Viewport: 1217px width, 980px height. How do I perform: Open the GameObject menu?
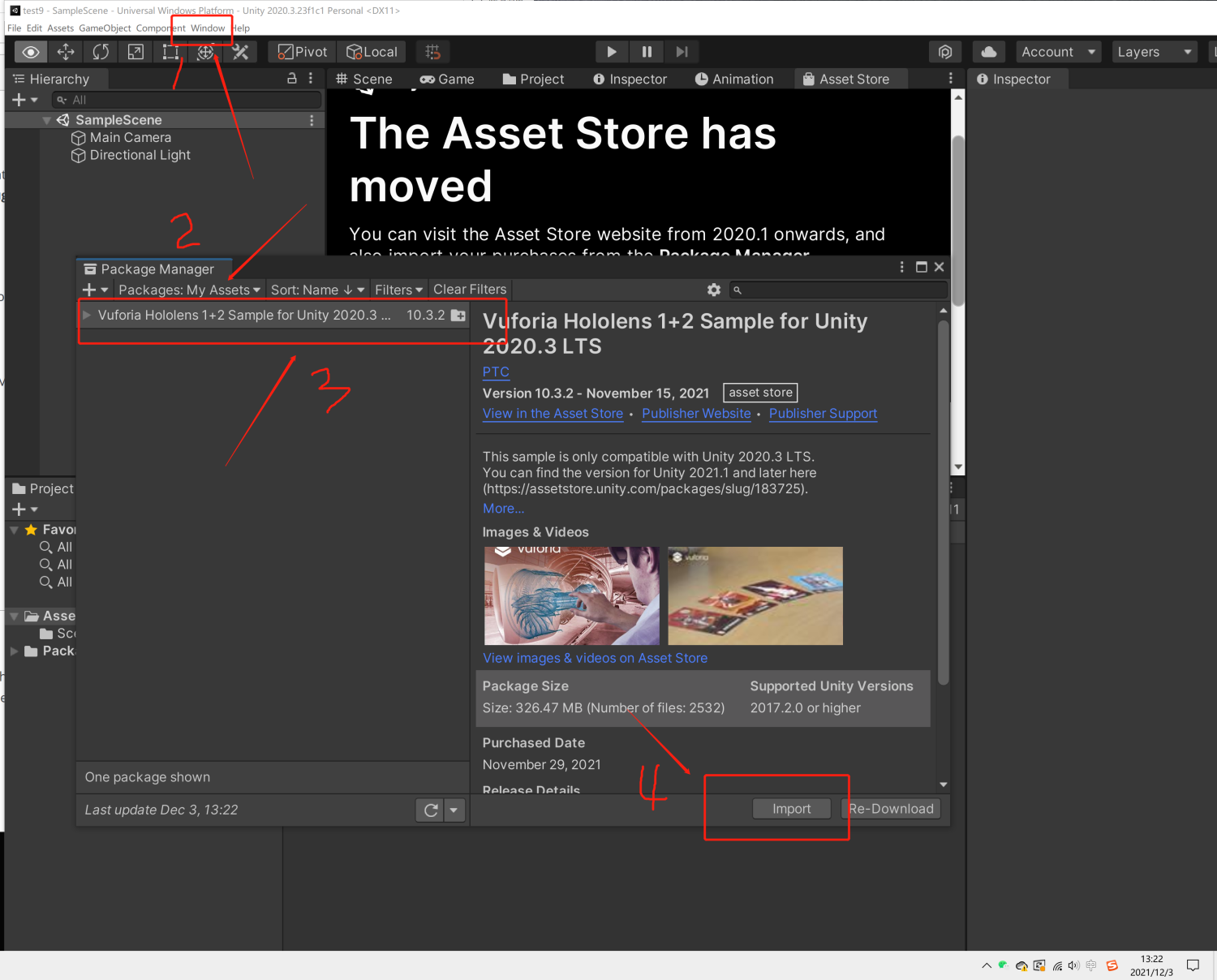coord(105,28)
